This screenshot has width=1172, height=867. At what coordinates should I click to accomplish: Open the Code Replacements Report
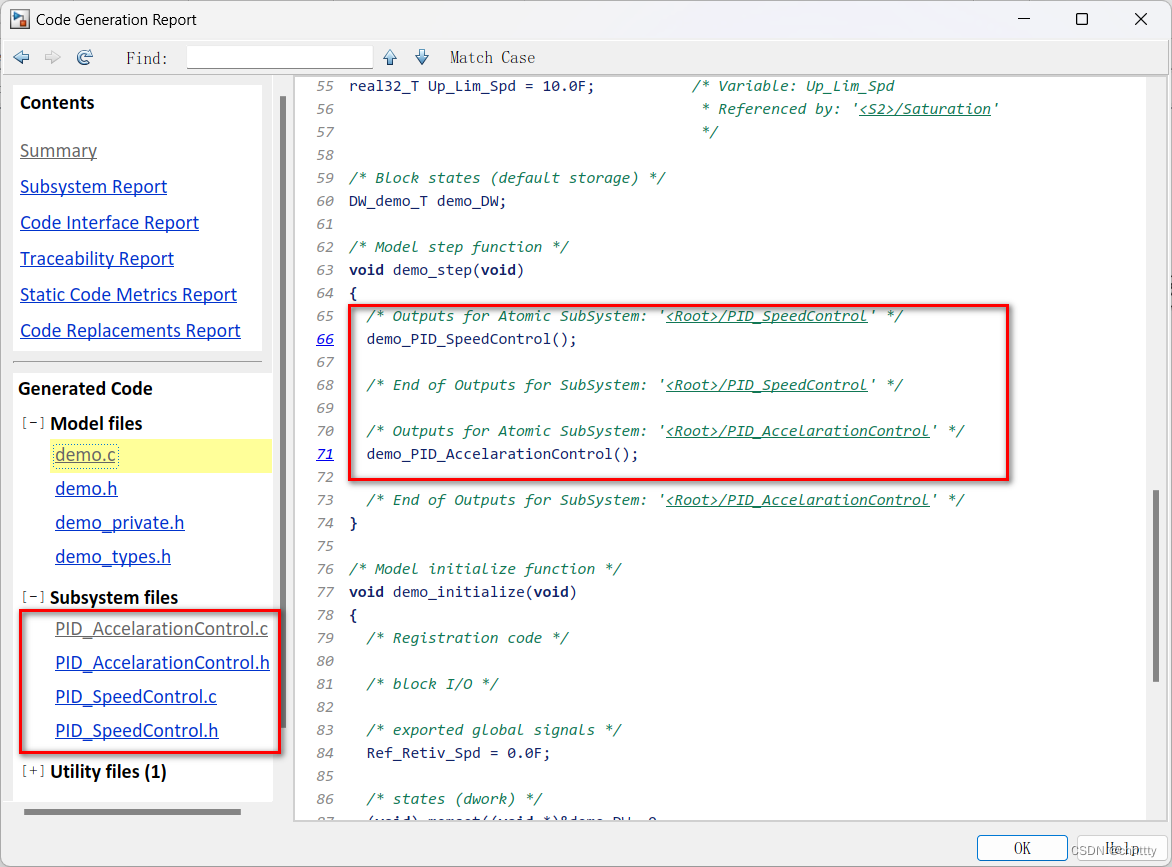click(x=130, y=330)
